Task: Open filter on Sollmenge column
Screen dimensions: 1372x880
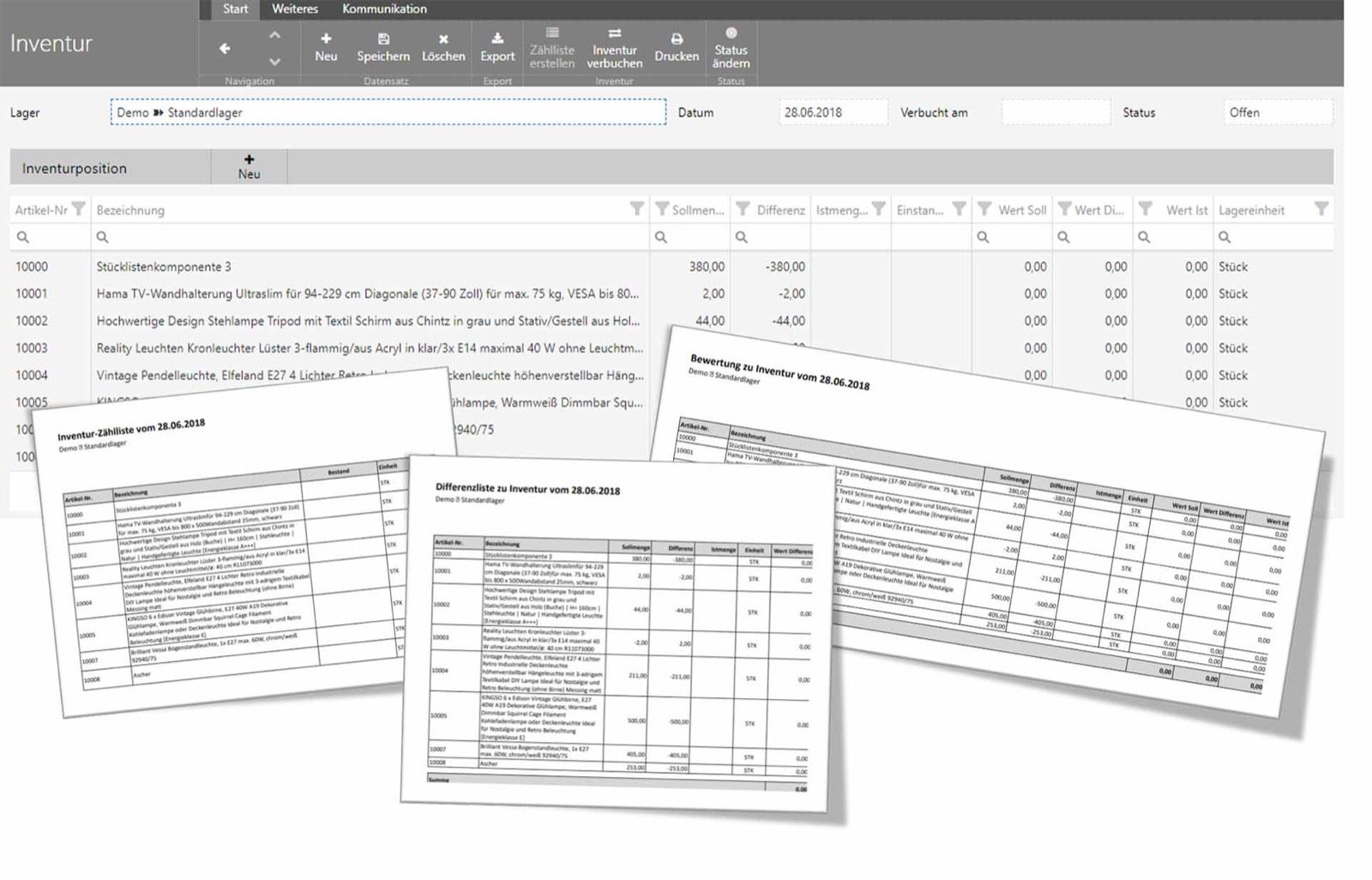Action: (x=662, y=209)
